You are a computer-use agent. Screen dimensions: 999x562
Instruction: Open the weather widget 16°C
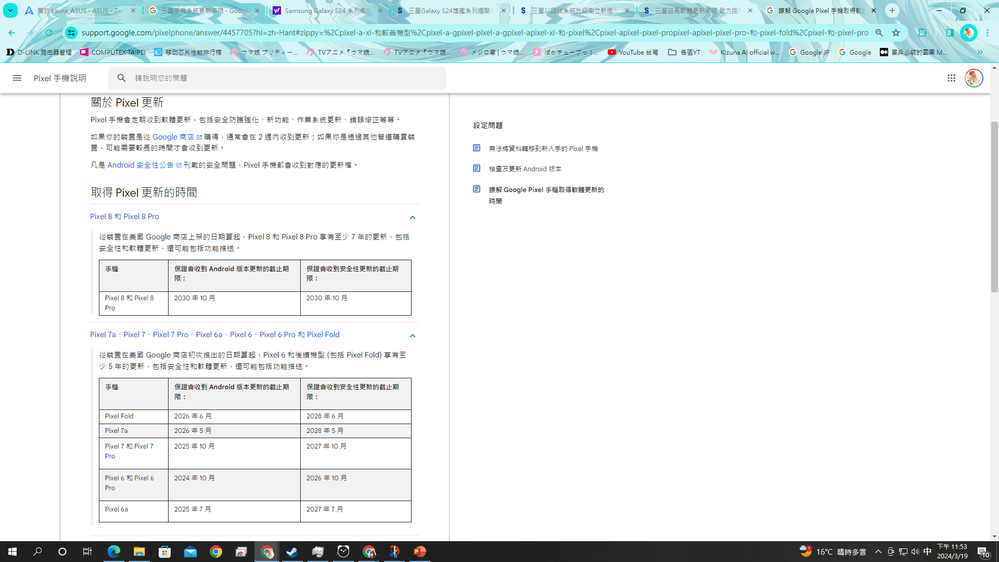pyautogui.click(x=834, y=552)
